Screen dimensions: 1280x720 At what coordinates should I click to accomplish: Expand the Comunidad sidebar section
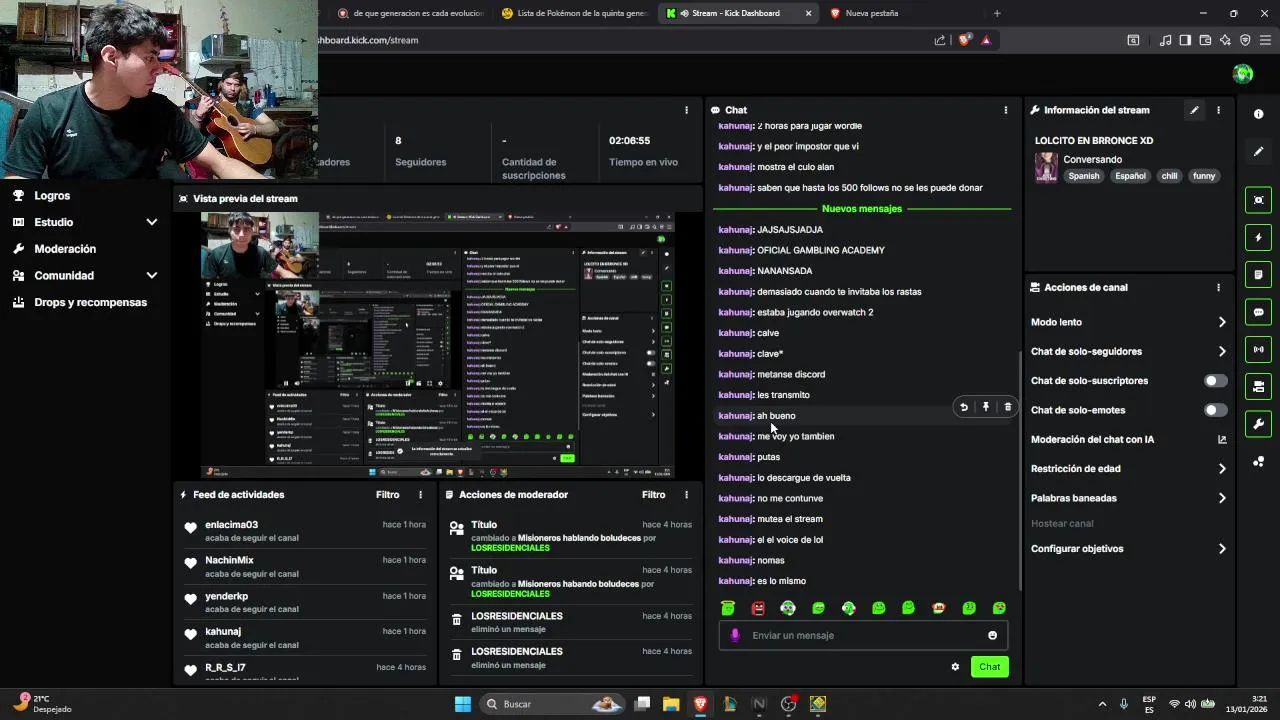(x=152, y=275)
